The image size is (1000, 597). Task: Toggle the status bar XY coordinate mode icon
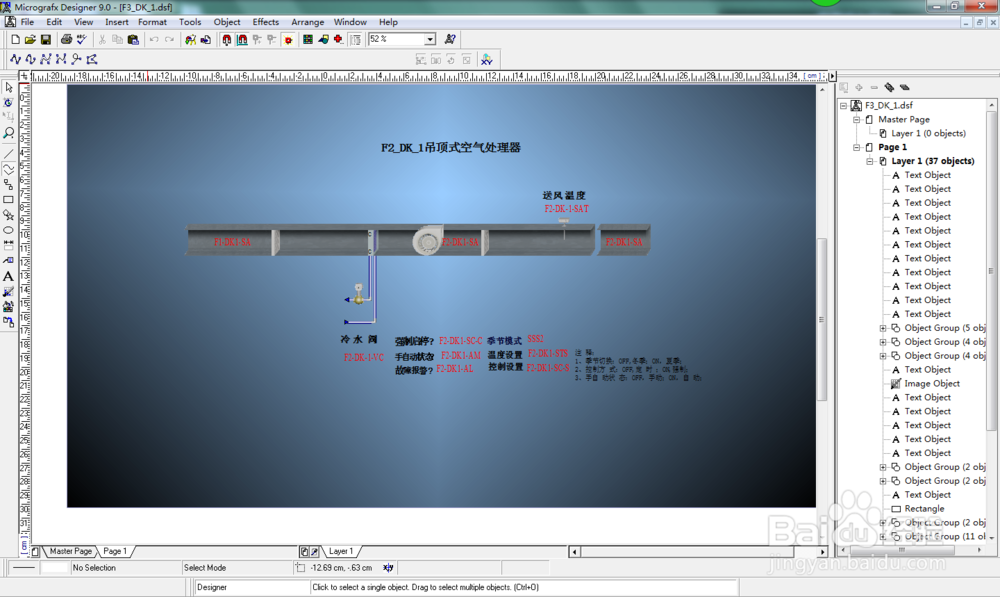(388, 568)
